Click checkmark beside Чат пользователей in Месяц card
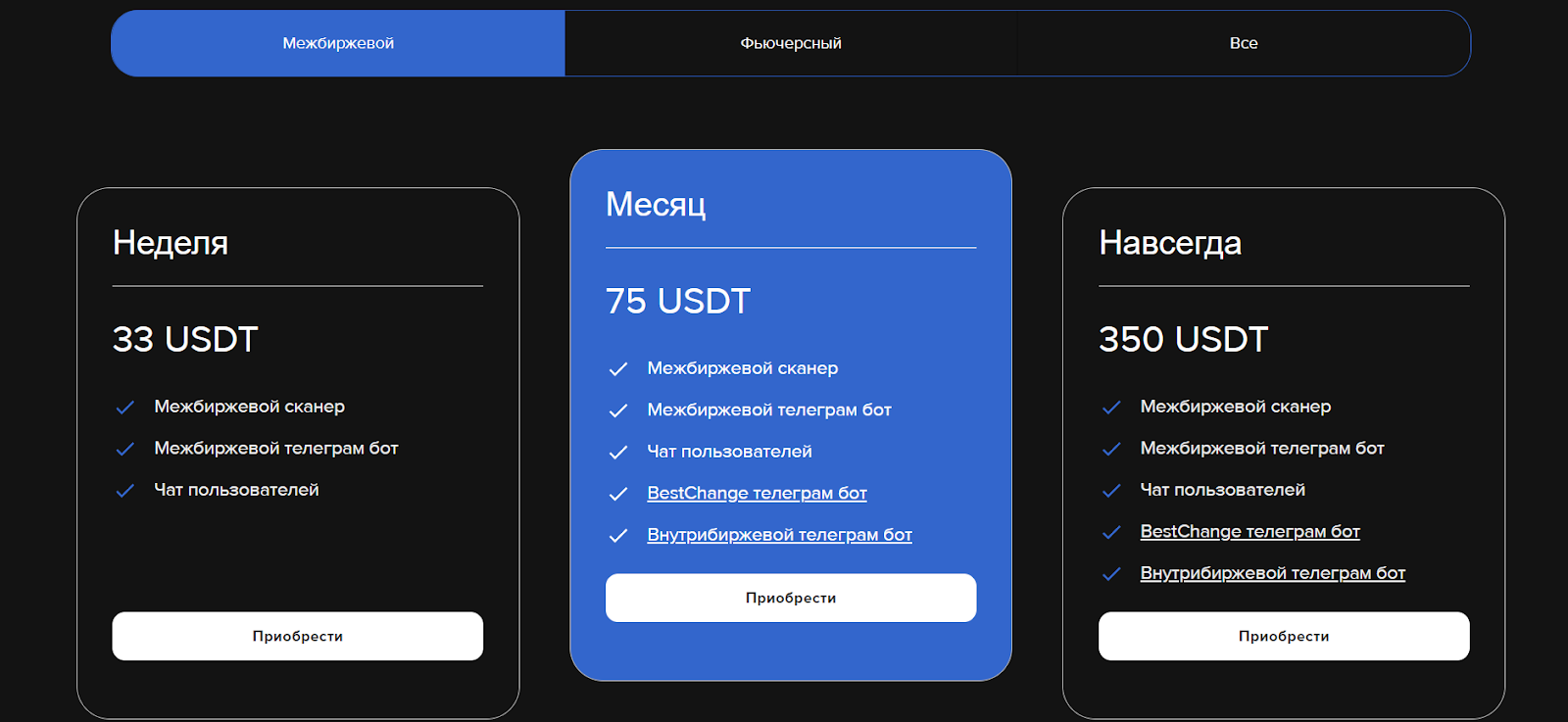This screenshot has width=1568, height=722. (x=617, y=453)
